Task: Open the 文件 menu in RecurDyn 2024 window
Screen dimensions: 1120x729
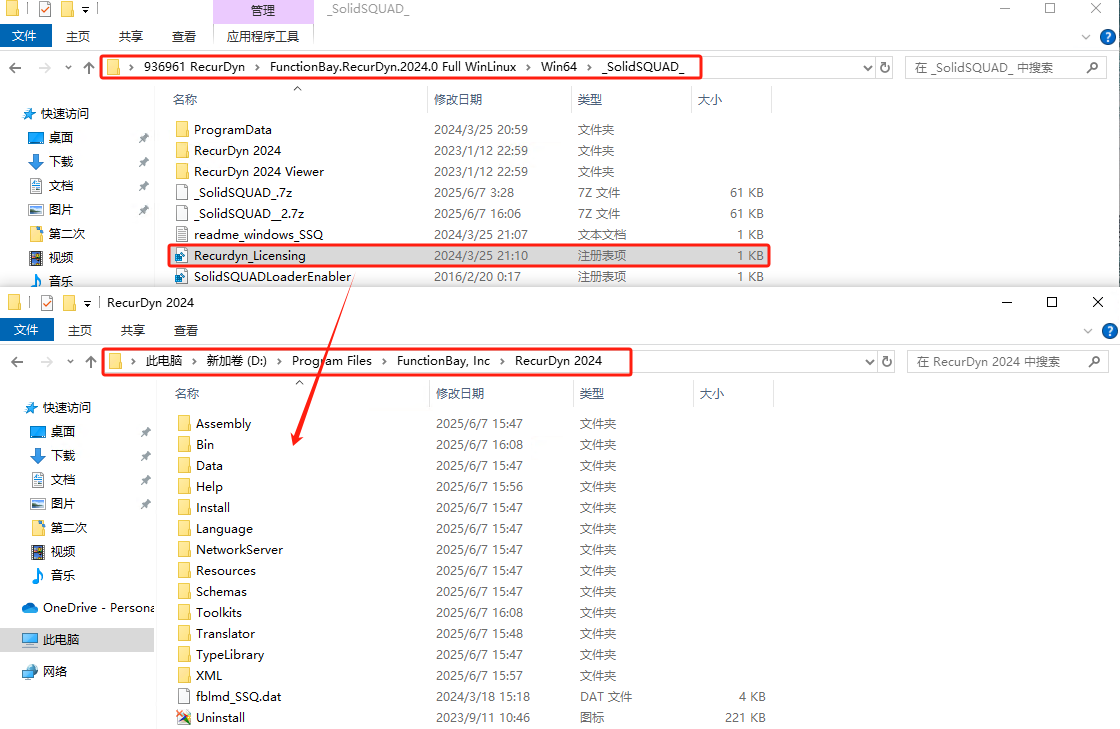Action: click(x=26, y=330)
